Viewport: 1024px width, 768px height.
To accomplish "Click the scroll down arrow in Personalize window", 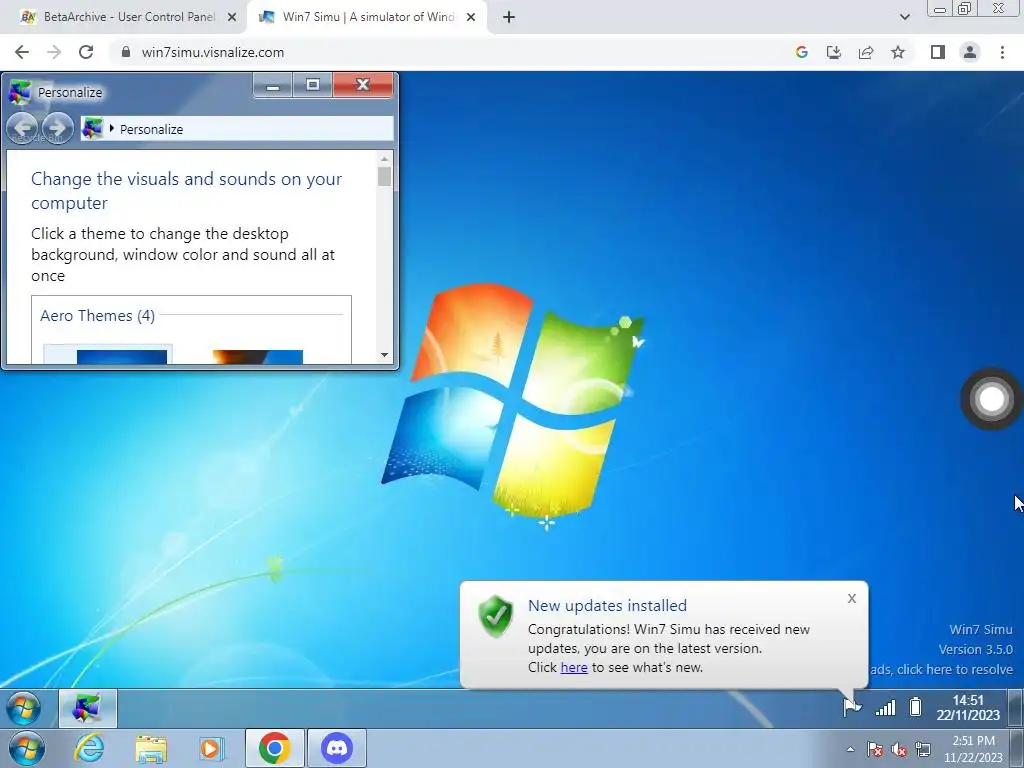I will (384, 355).
